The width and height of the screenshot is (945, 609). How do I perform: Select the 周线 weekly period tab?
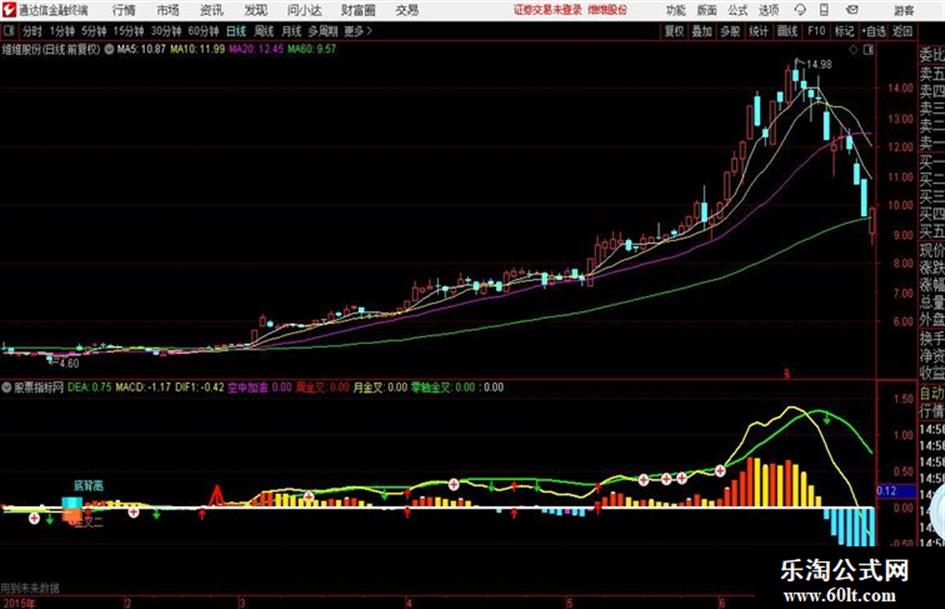click(264, 31)
